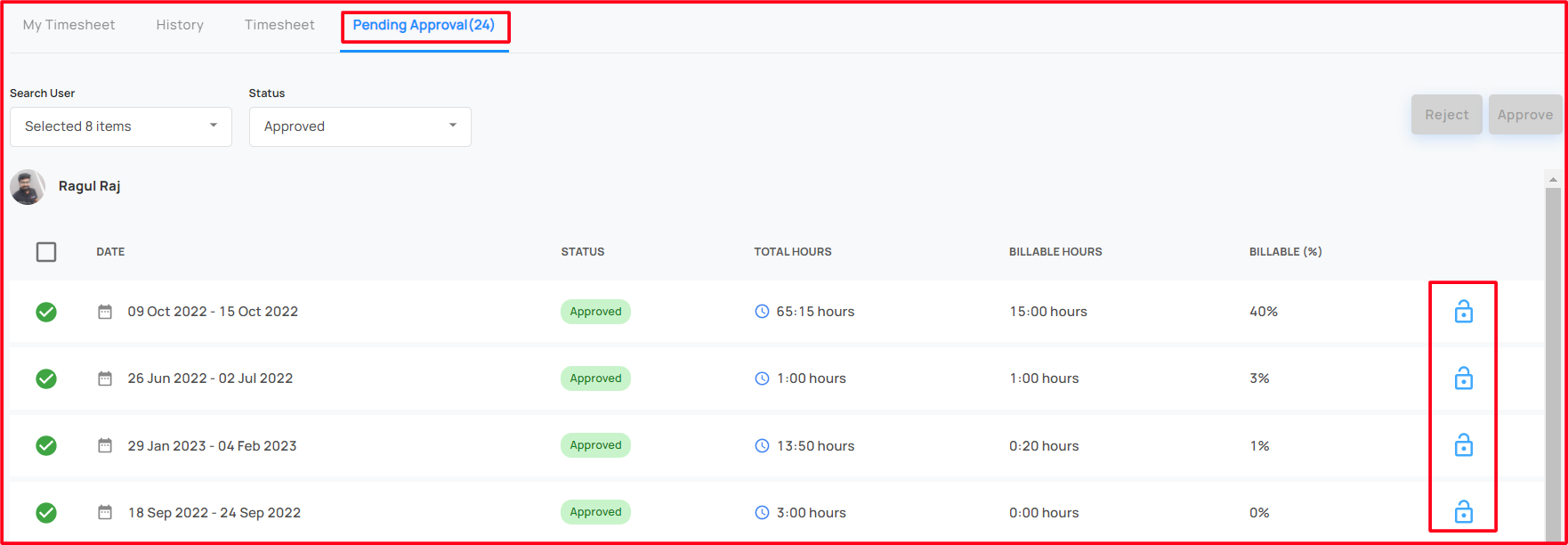Image resolution: width=1568 pixels, height=545 pixels.
Task: Toggle green checkmark for 29 Jan 2023 row
Action: (x=46, y=445)
